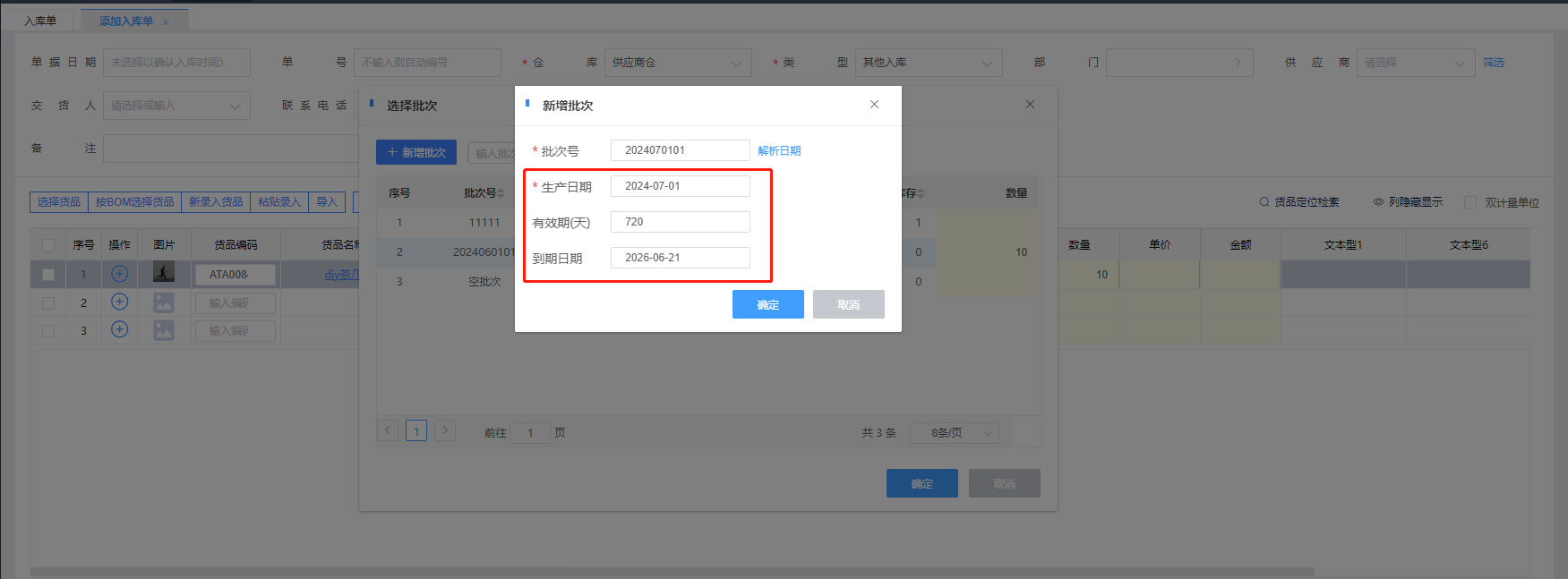Click the plus icon in row 3
Viewport: 1568px width, 579px height.
tap(119, 329)
